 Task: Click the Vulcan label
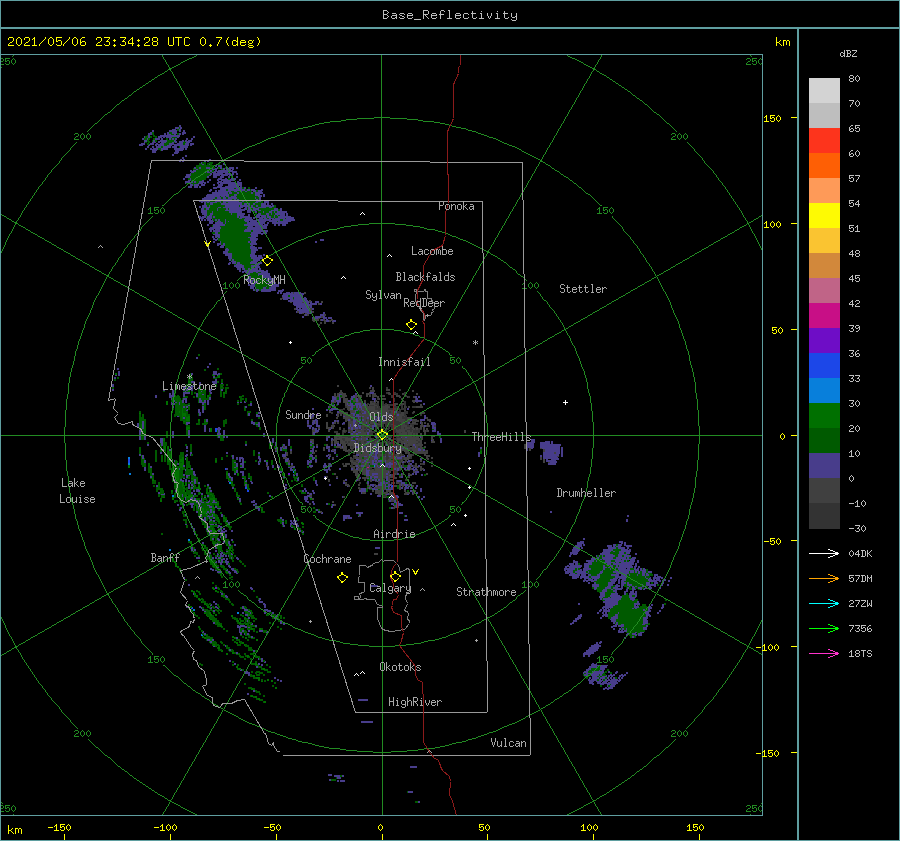pyautogui.click(x=508, y=743)
